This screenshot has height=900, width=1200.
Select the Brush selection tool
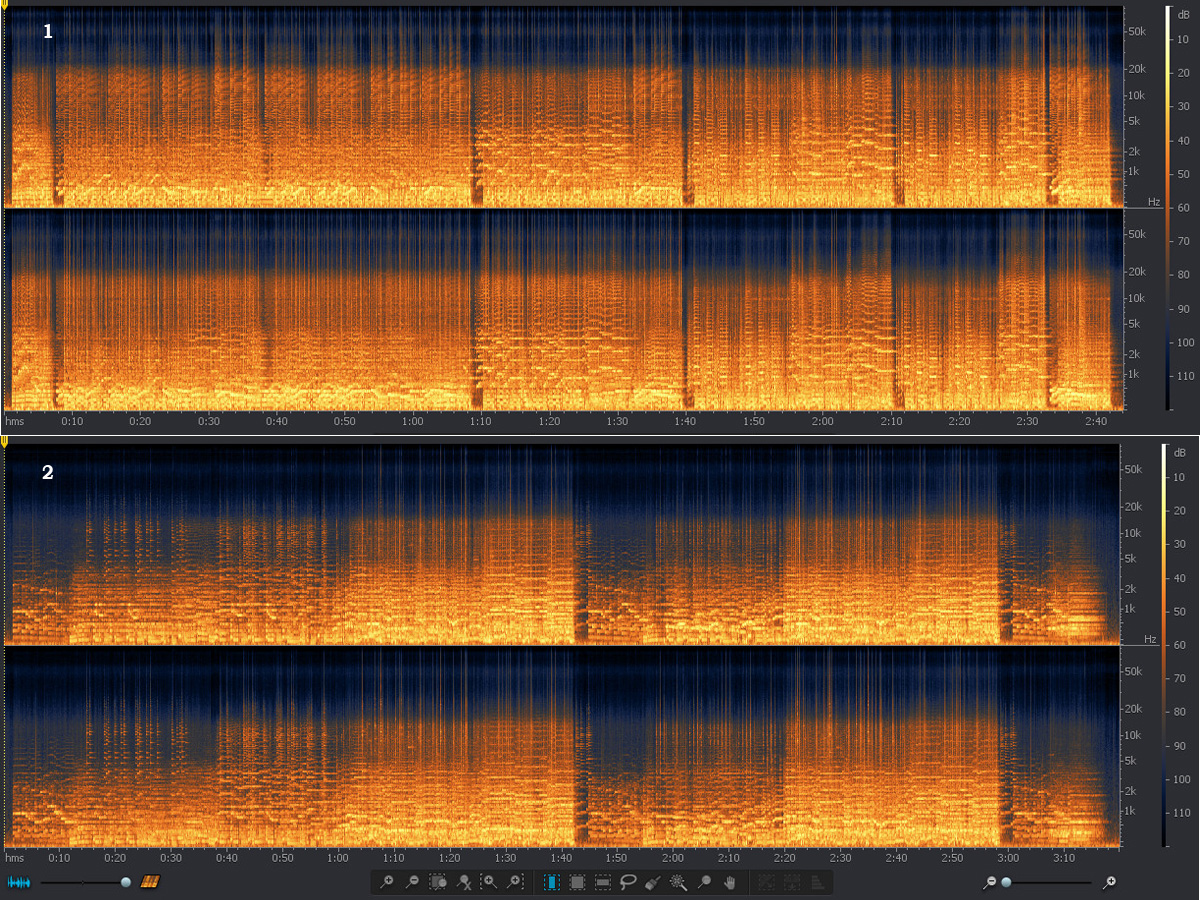pyautogui.click(x=654, y=882)
